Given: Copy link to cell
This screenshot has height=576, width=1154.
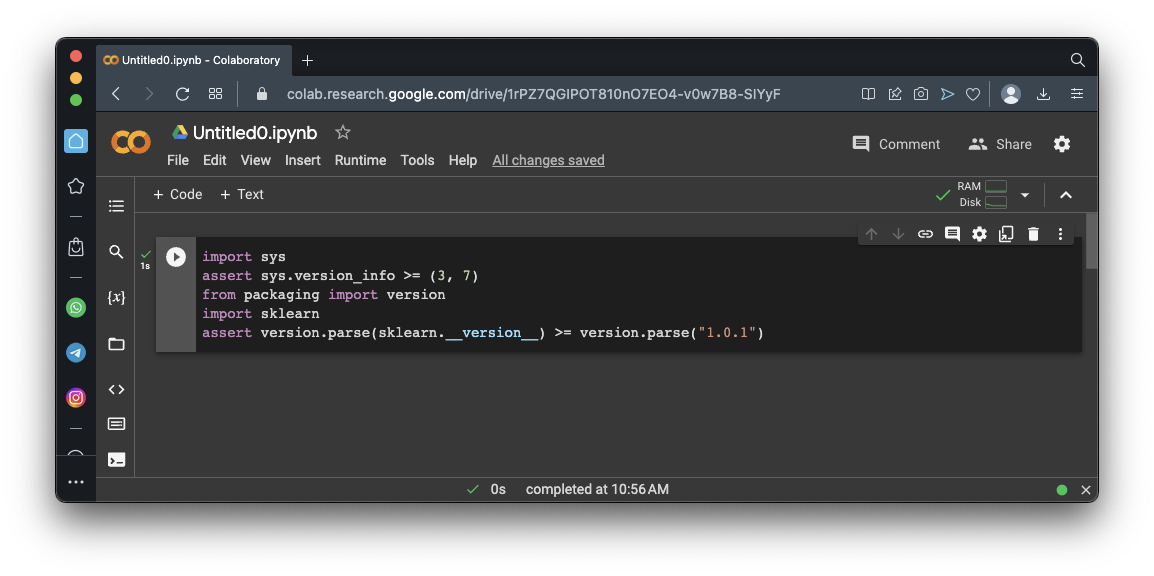Looking at the screenshot, I should (x=925, y=234).
